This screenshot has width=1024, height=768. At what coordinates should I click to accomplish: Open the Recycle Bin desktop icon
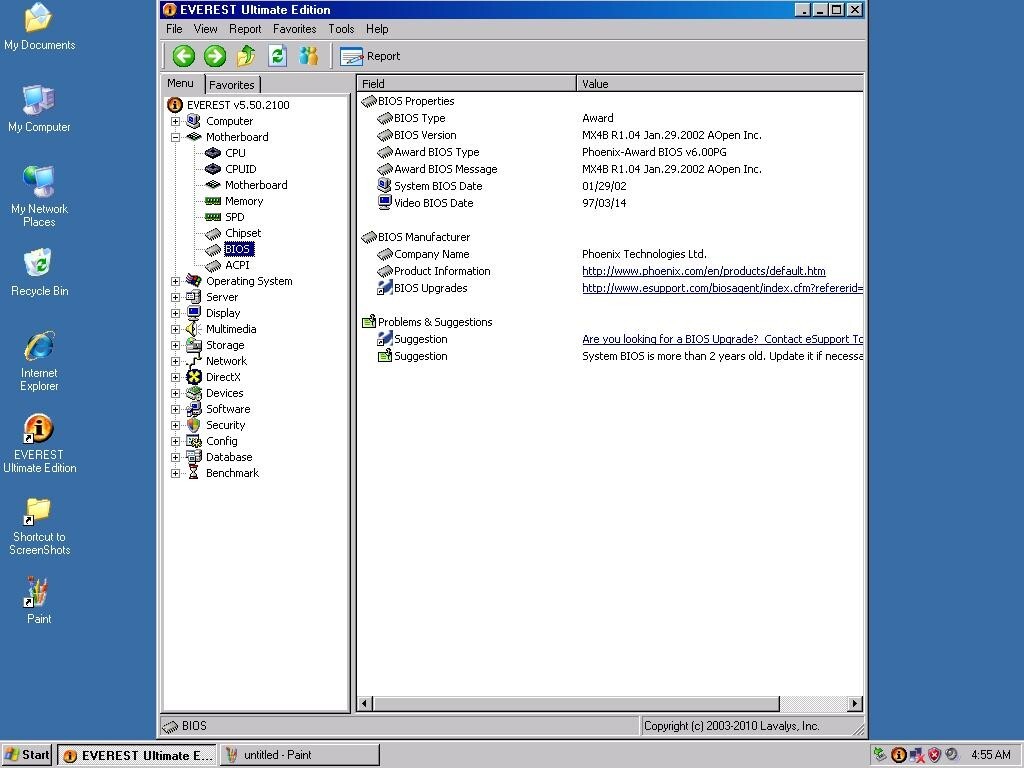(39, 273)
